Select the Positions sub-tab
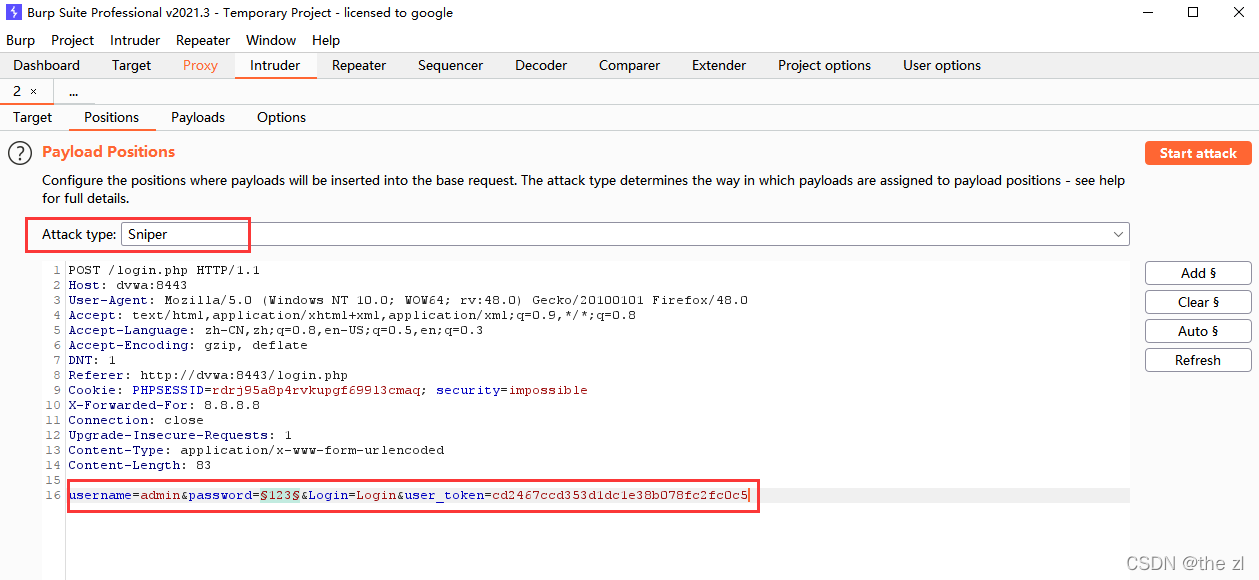Viewport: 1259px width, 580px height. point(111,117)
